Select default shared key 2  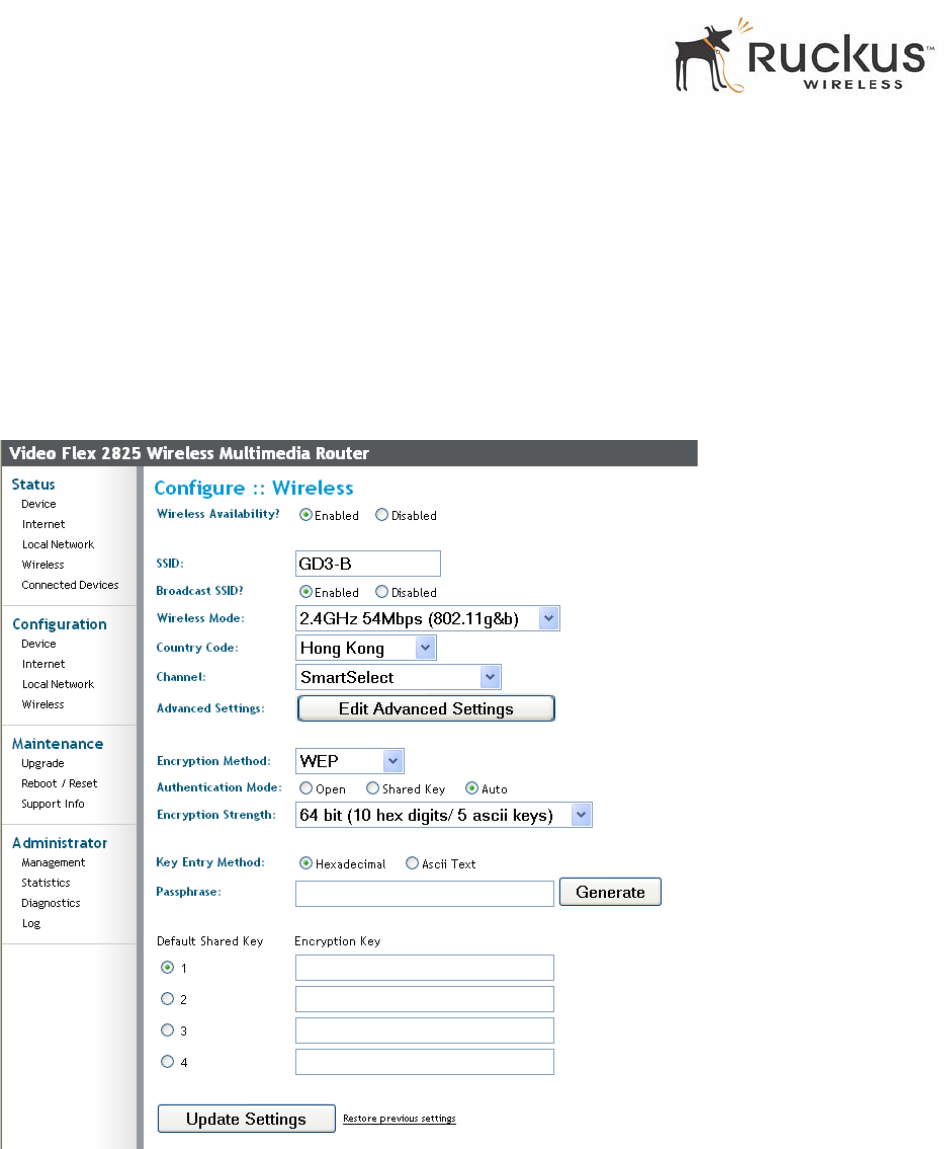167,999
